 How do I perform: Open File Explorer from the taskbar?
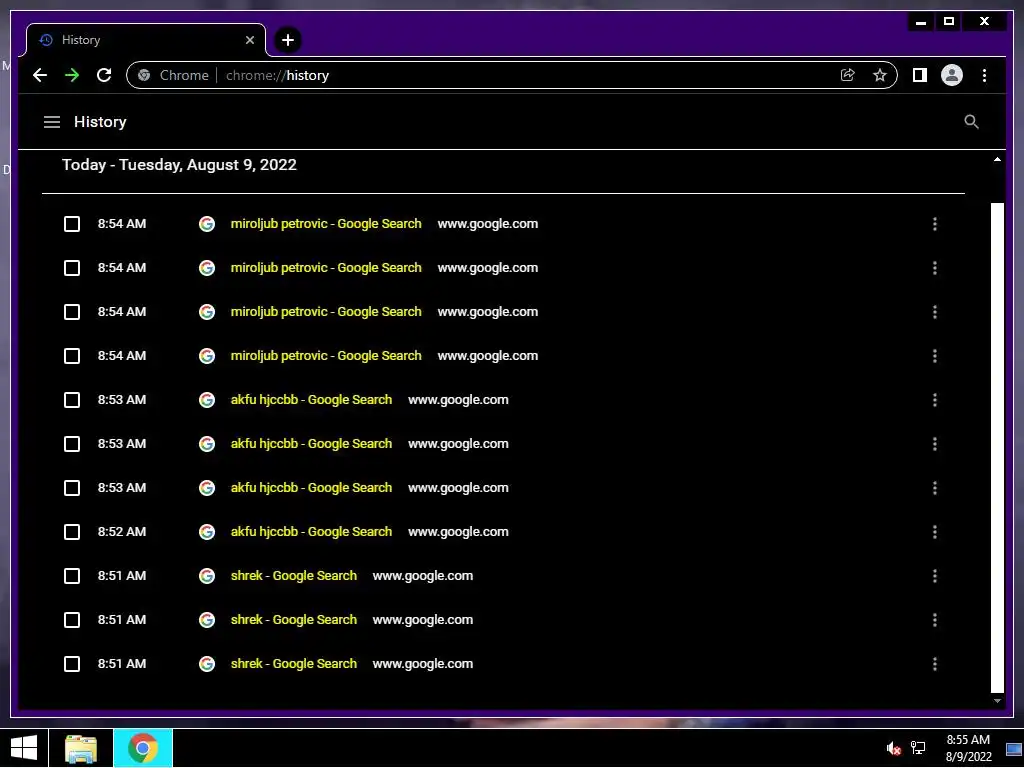point(80,748)
